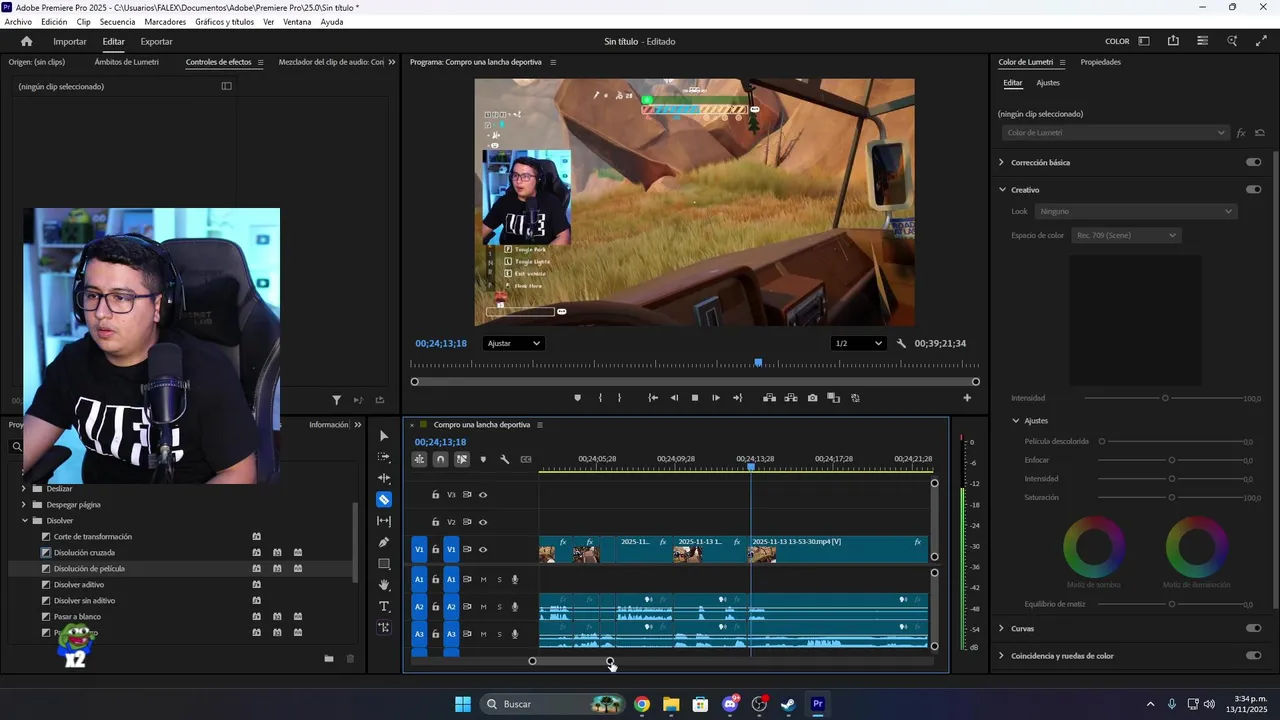This screenshot has height=720, width=1280.
Task: Toggle linked selection in timeline
Action: coord(461,460)
